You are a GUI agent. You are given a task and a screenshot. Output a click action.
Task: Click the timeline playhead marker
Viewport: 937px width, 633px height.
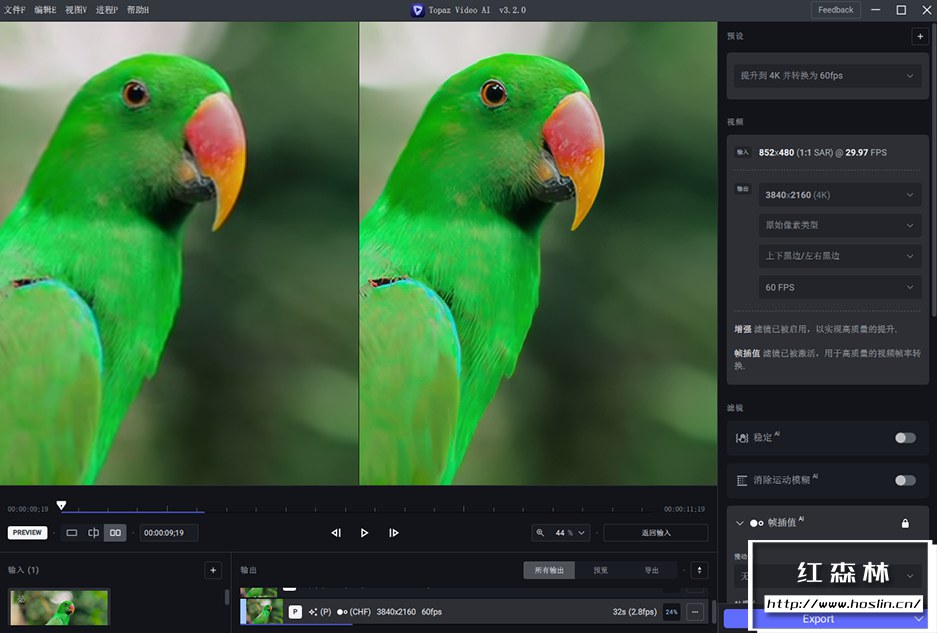62,504
